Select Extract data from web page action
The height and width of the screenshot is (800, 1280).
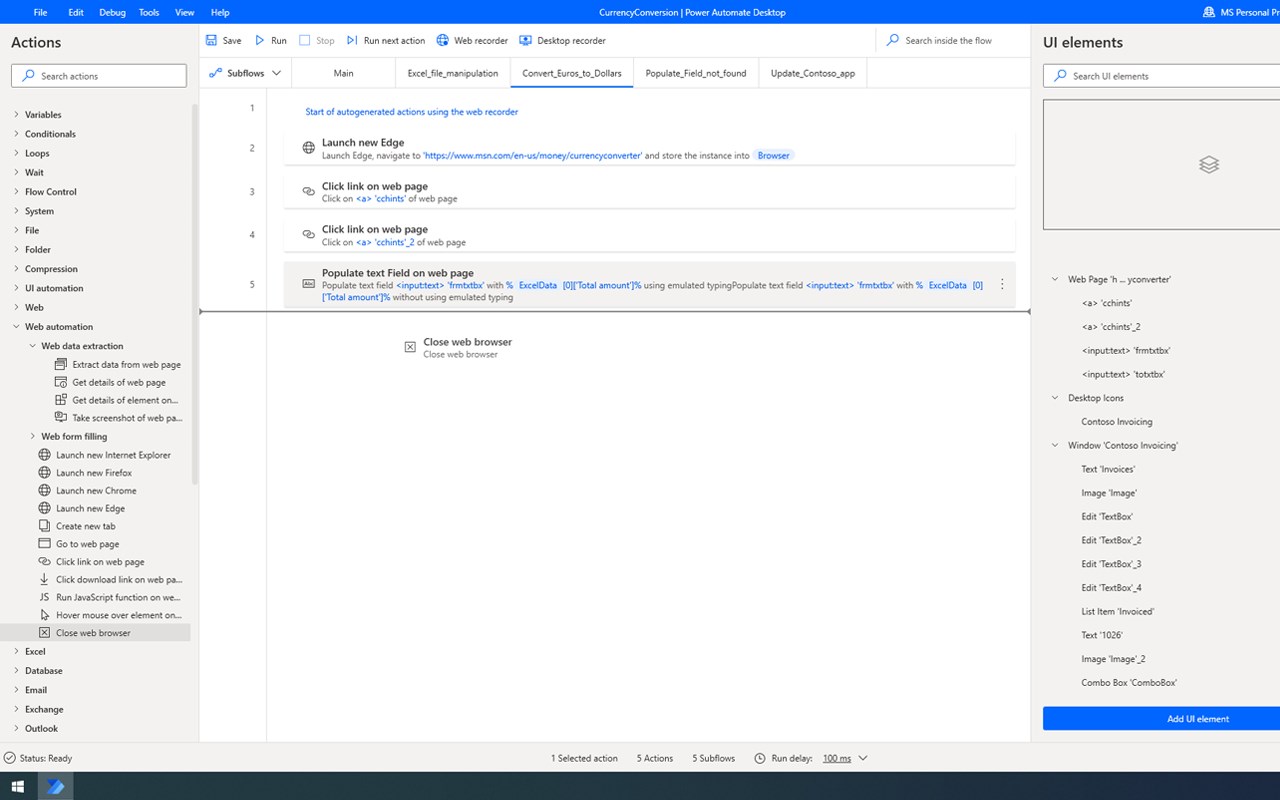[x=118, y=365]
